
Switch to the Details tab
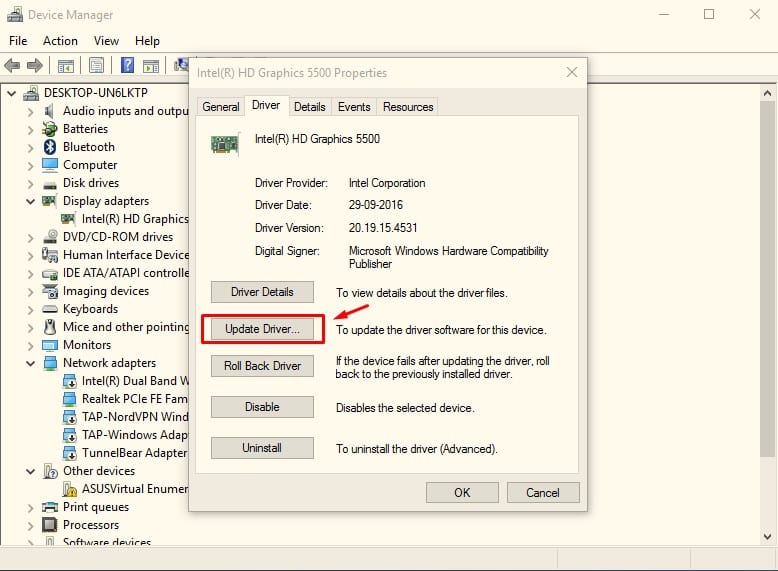click(x=310, y=107)
